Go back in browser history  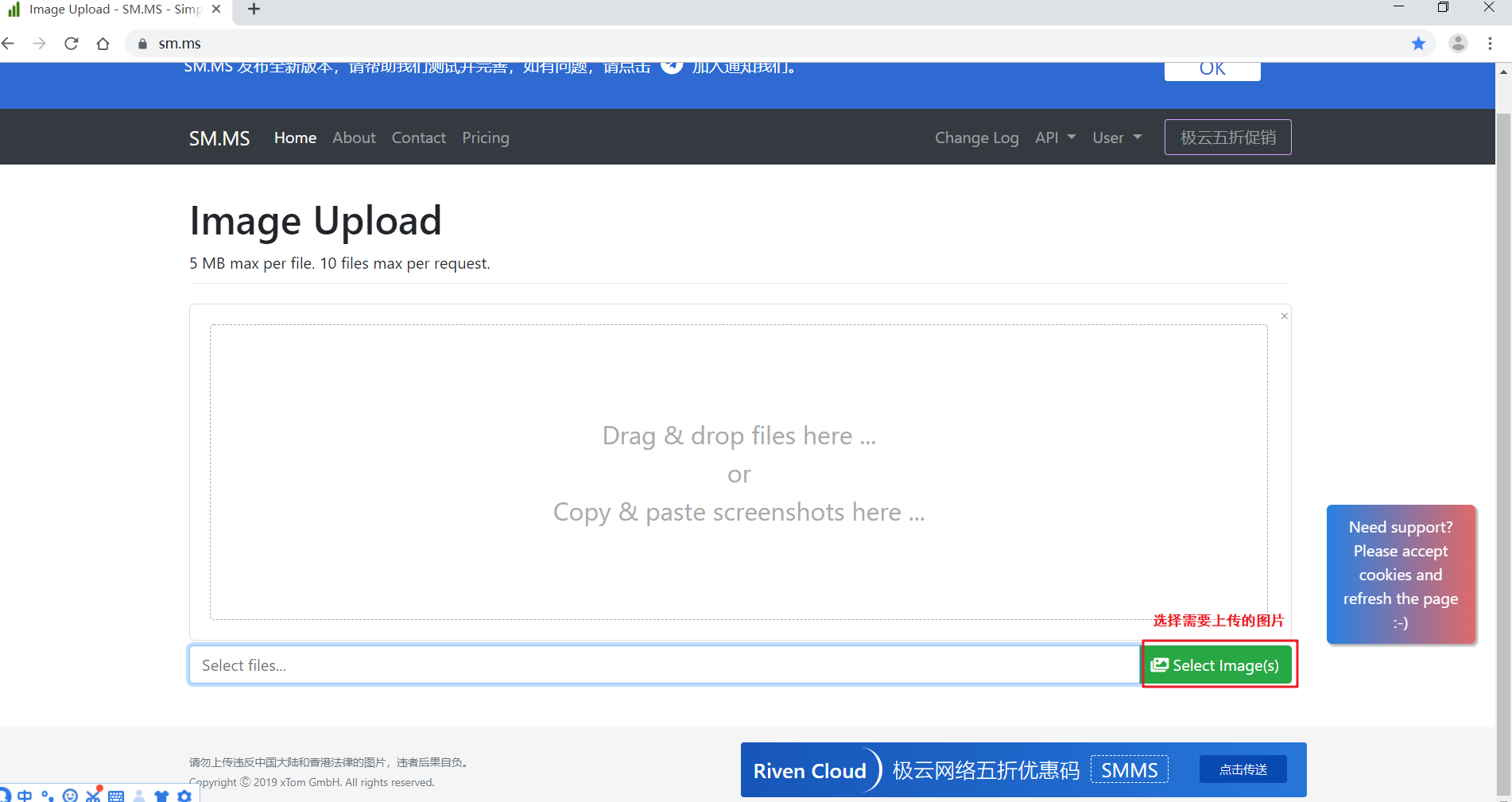coord(9,43)
